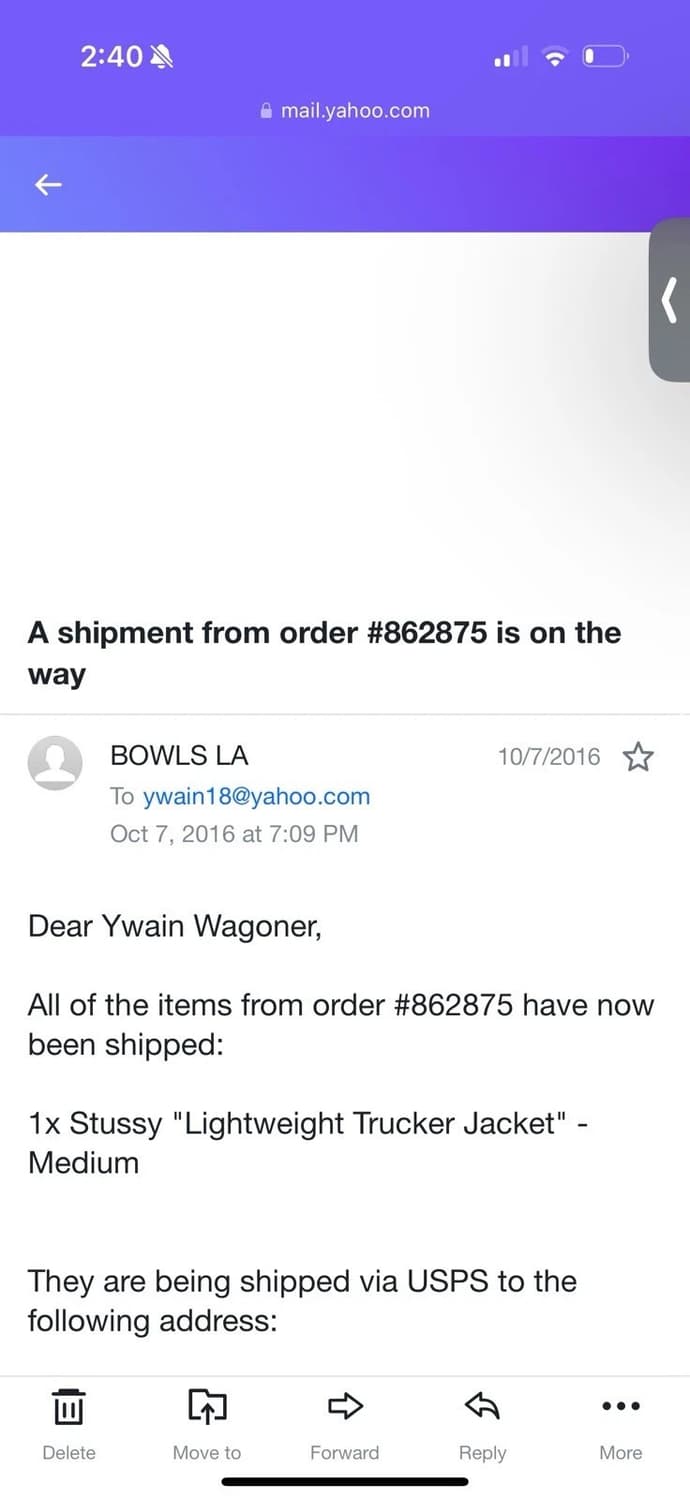Tap the home indicator bar
690x1500 pixels.
345,1481
